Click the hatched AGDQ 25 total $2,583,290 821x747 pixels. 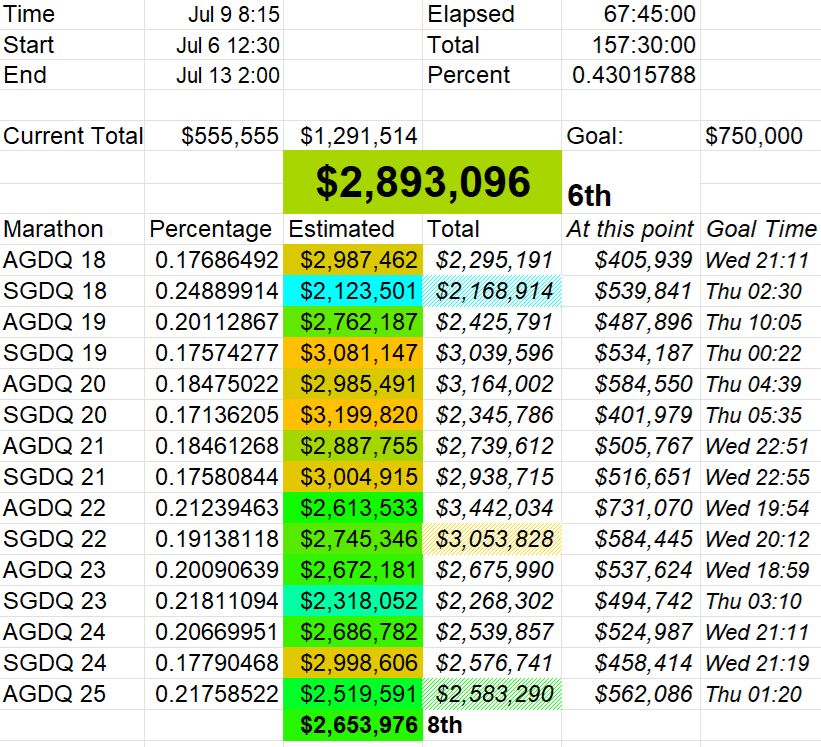[x=492, y=694]
